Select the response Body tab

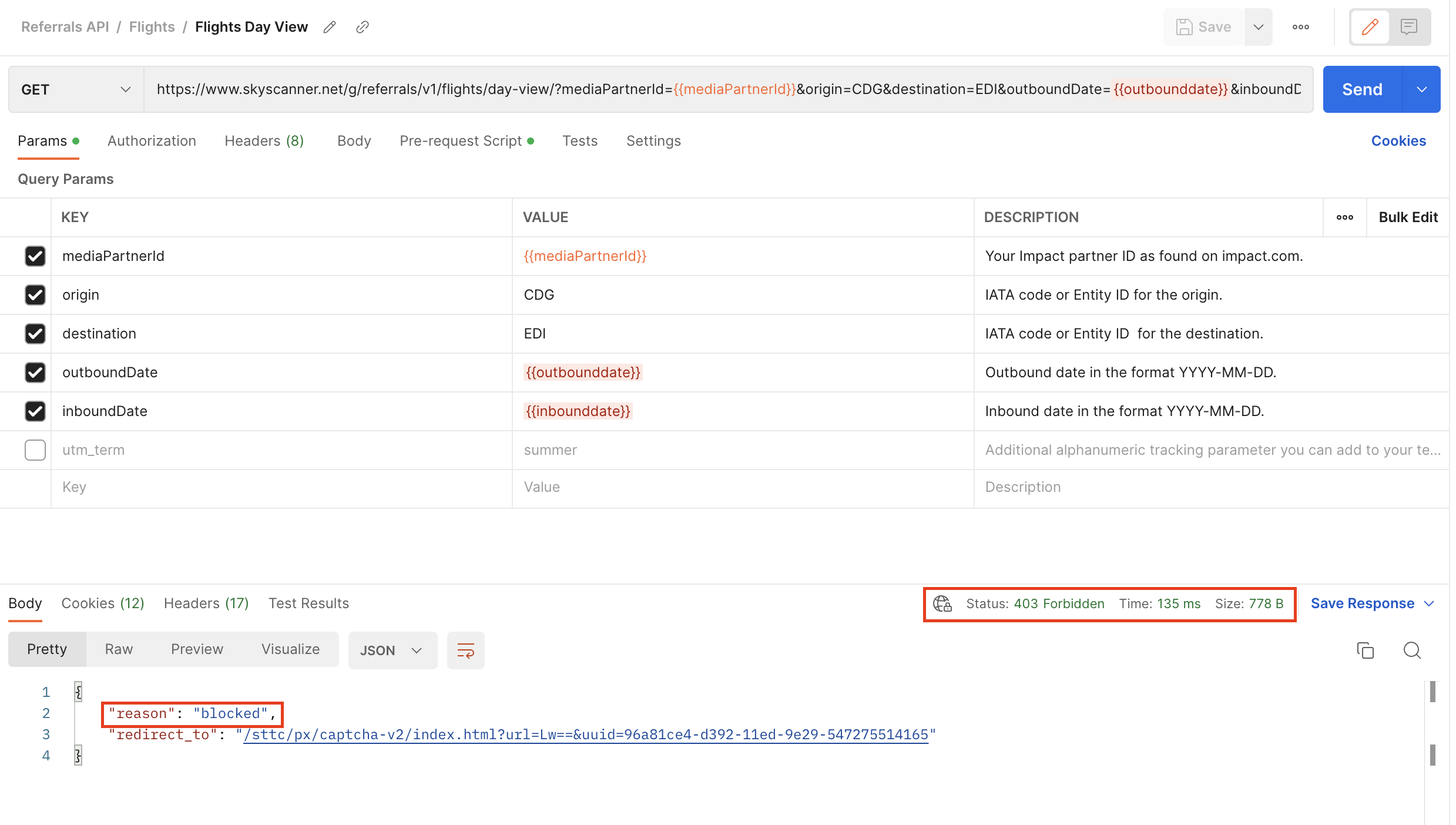tap(25, 603)
